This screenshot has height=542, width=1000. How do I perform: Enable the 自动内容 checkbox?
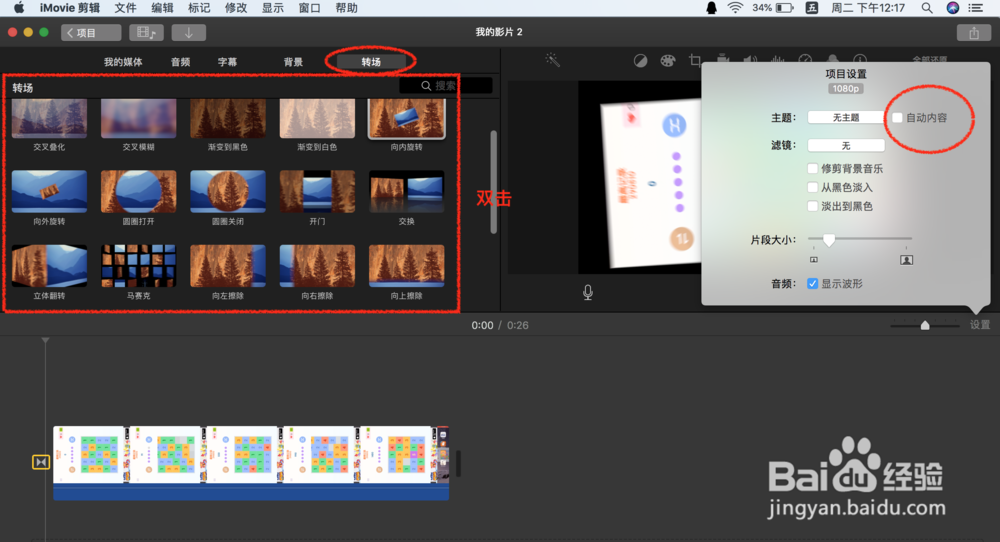coord(897,117)
